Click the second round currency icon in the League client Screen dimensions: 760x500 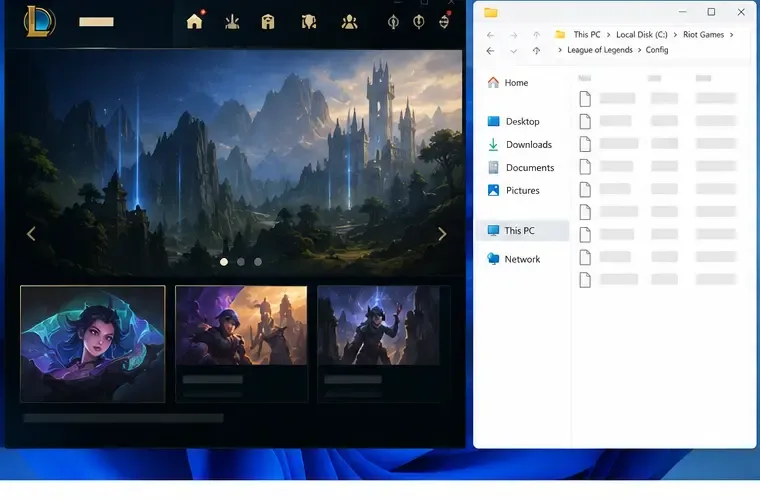click(x=419, y=22)
